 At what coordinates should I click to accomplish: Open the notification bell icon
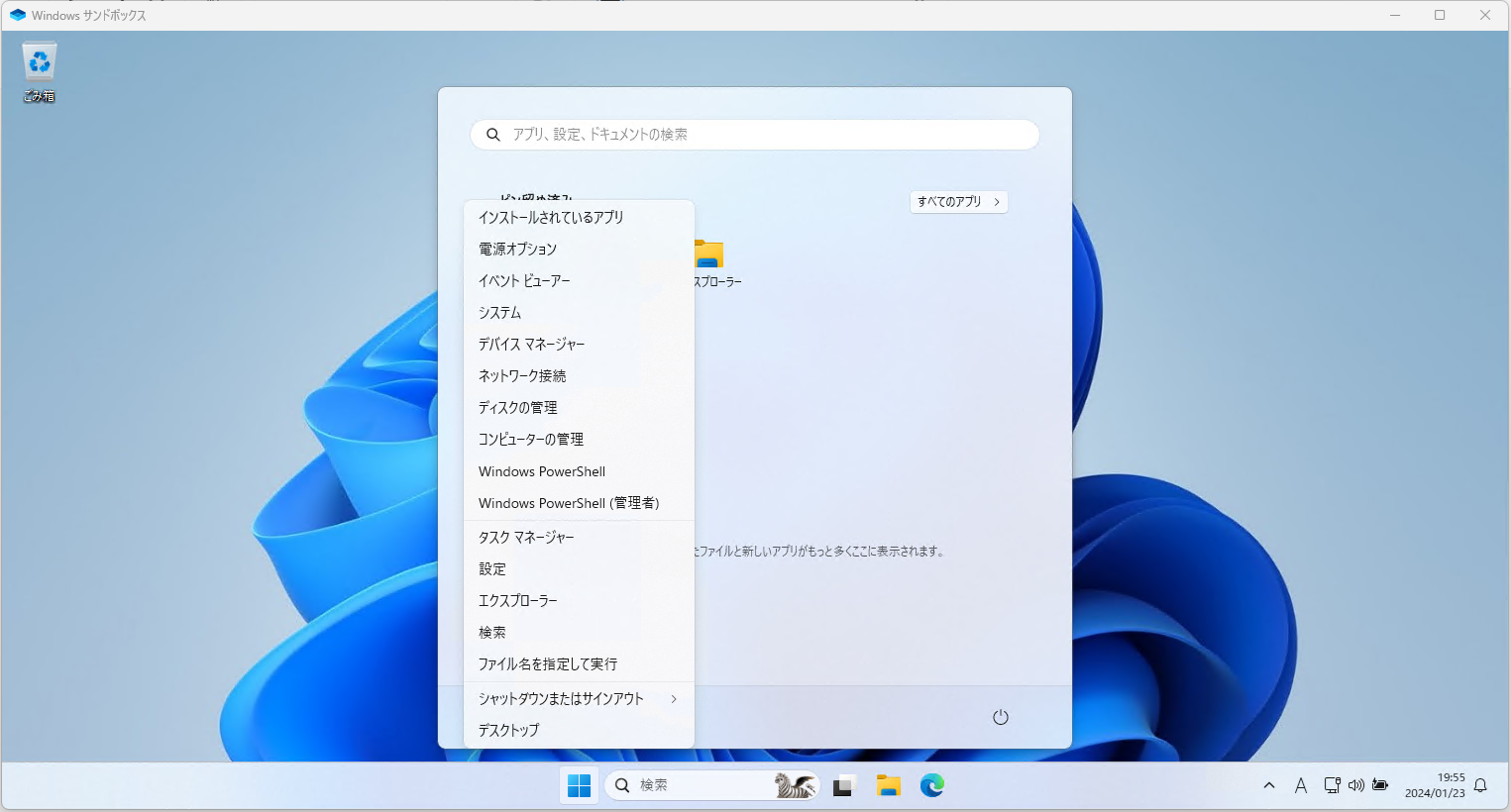1481,785
